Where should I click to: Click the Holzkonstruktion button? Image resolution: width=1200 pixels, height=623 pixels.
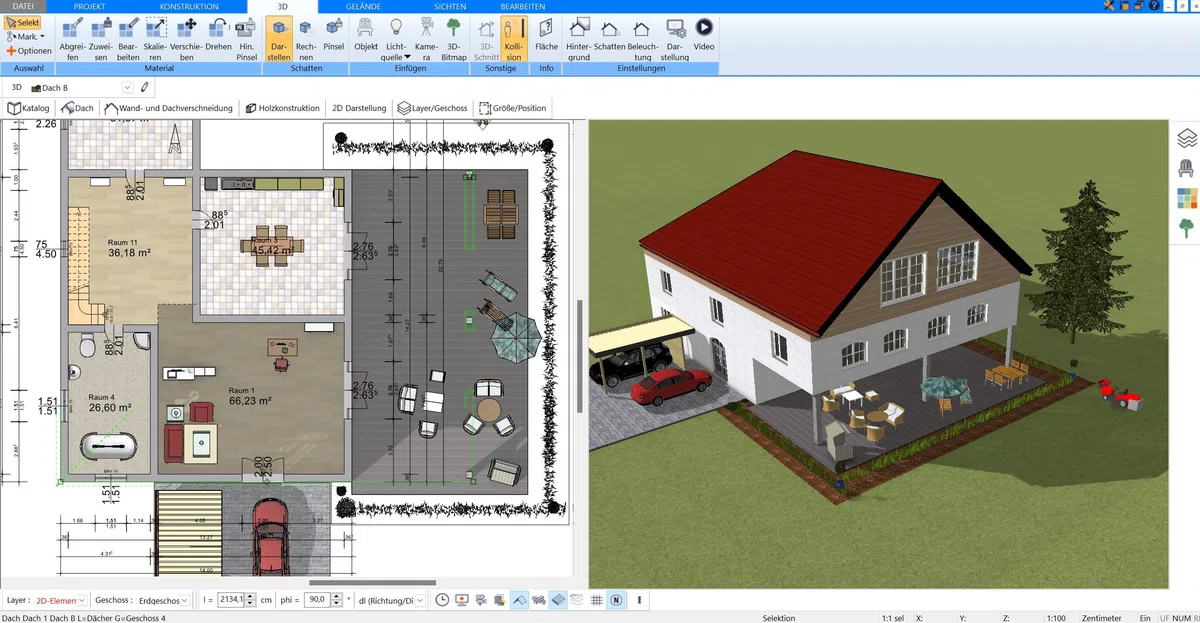(x=281, y=108)
